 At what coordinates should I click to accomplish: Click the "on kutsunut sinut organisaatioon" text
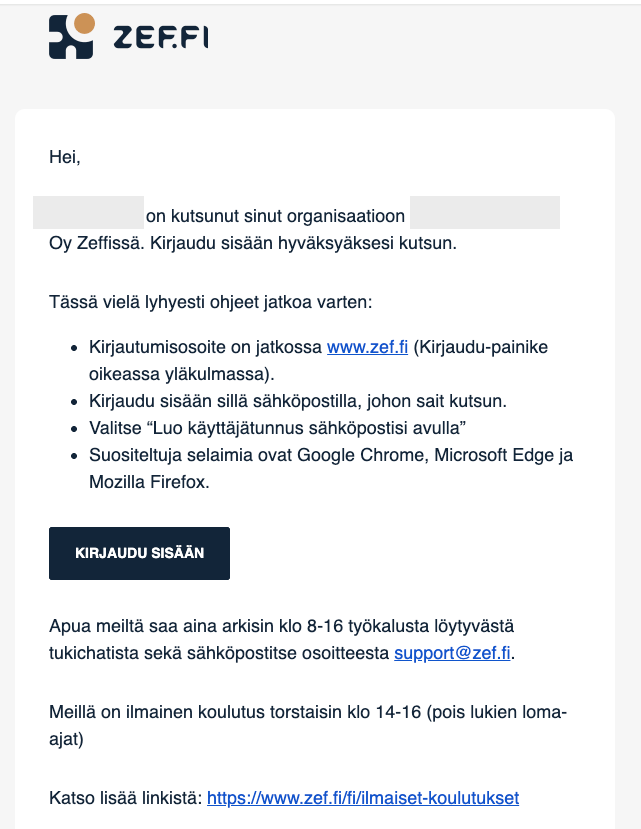(x=275, y=216)
